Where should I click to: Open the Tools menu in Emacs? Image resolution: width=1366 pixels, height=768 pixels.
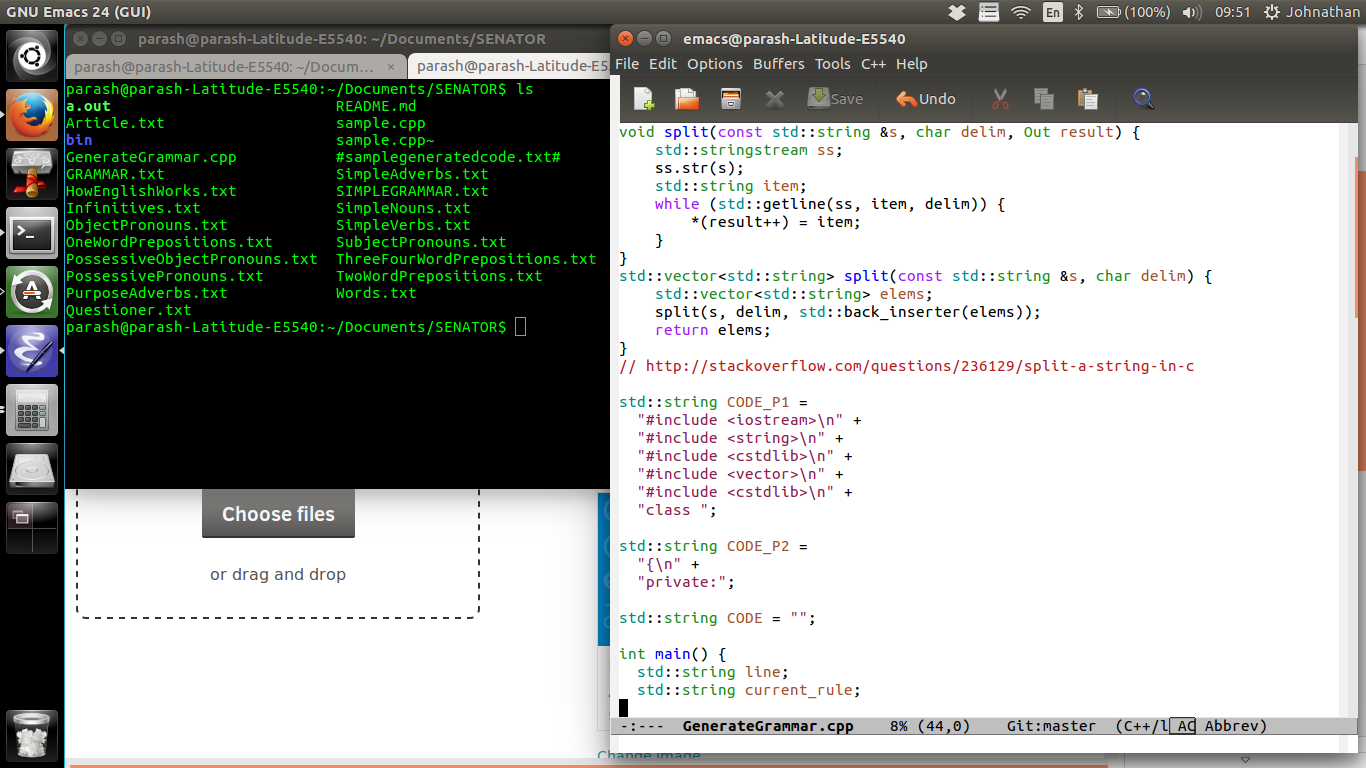coord(833,64)
